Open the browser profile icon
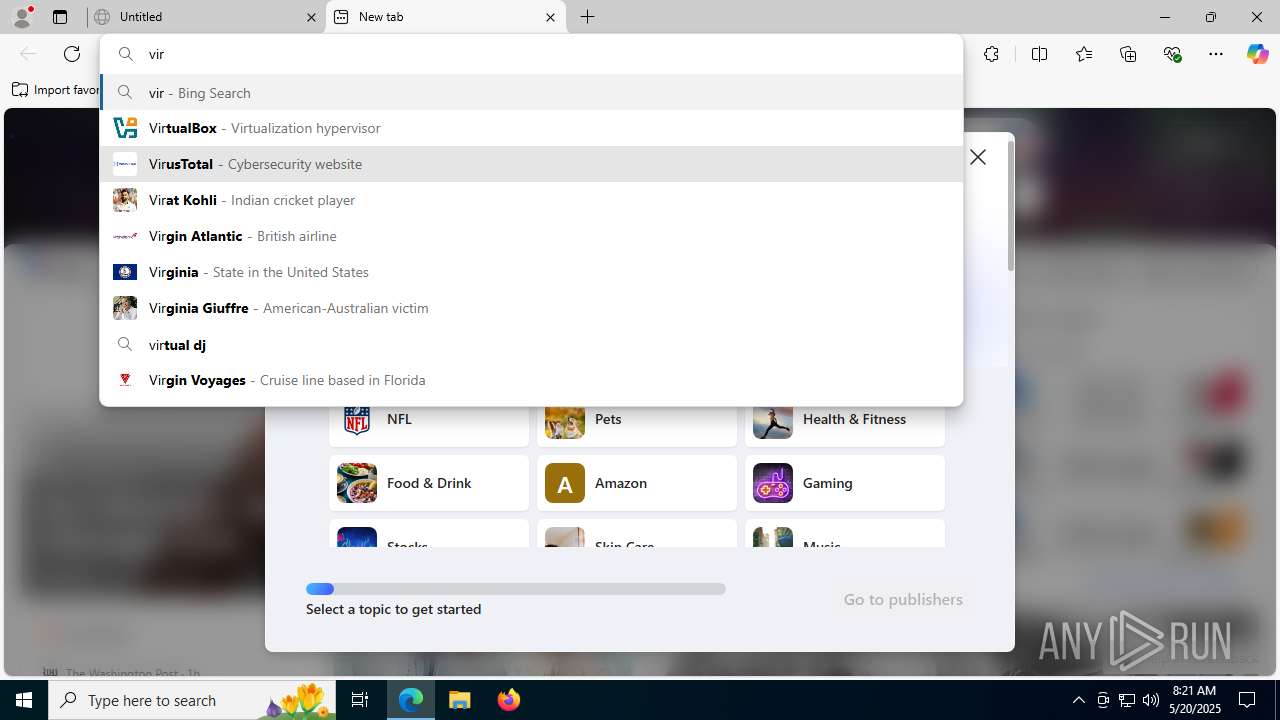This screenshot has height=720, width=1280. click(22, 17)
